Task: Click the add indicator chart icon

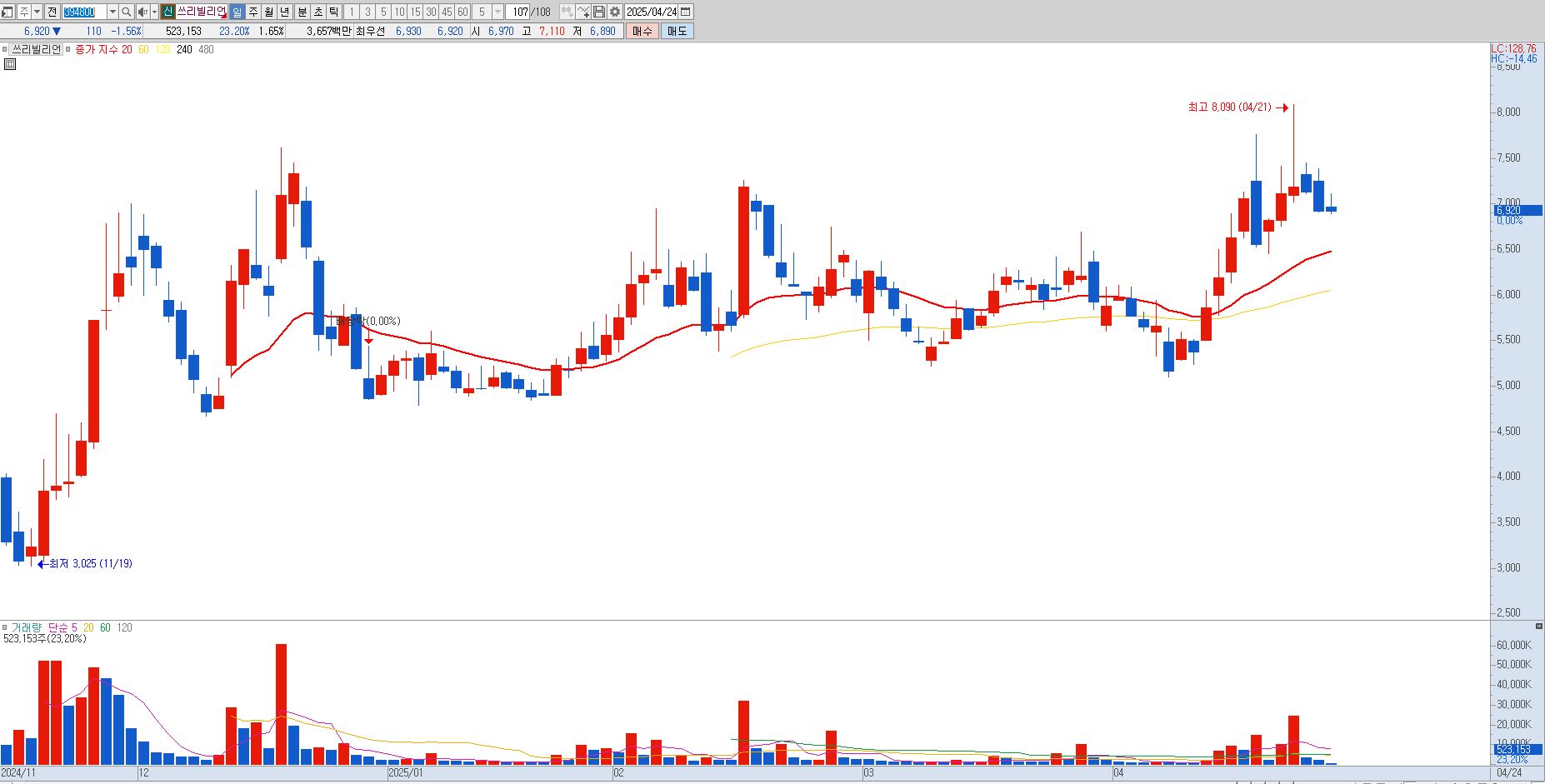Action: coord(583,12)
